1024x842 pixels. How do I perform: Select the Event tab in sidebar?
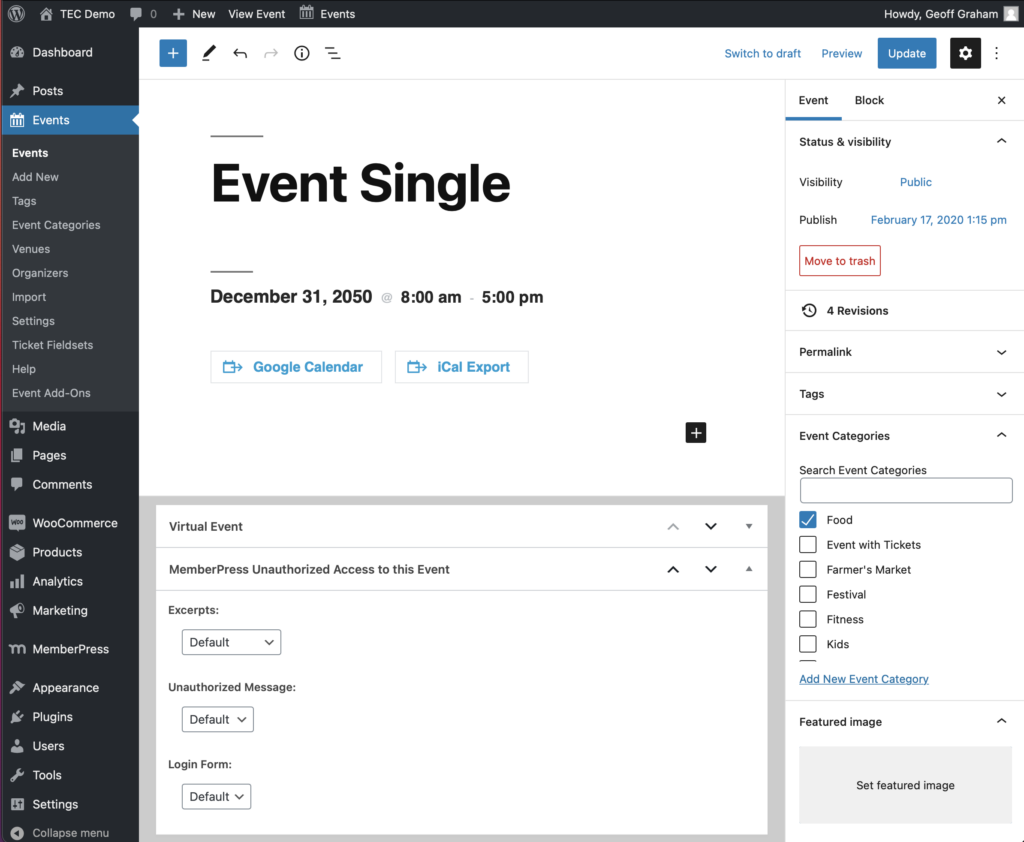813,100
